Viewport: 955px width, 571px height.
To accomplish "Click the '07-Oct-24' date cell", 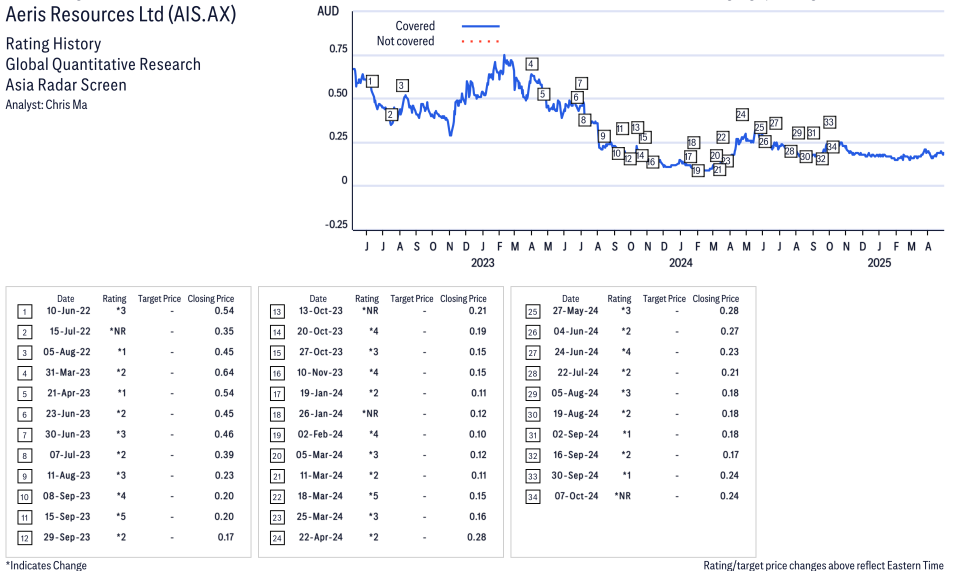I will (576, 496).
